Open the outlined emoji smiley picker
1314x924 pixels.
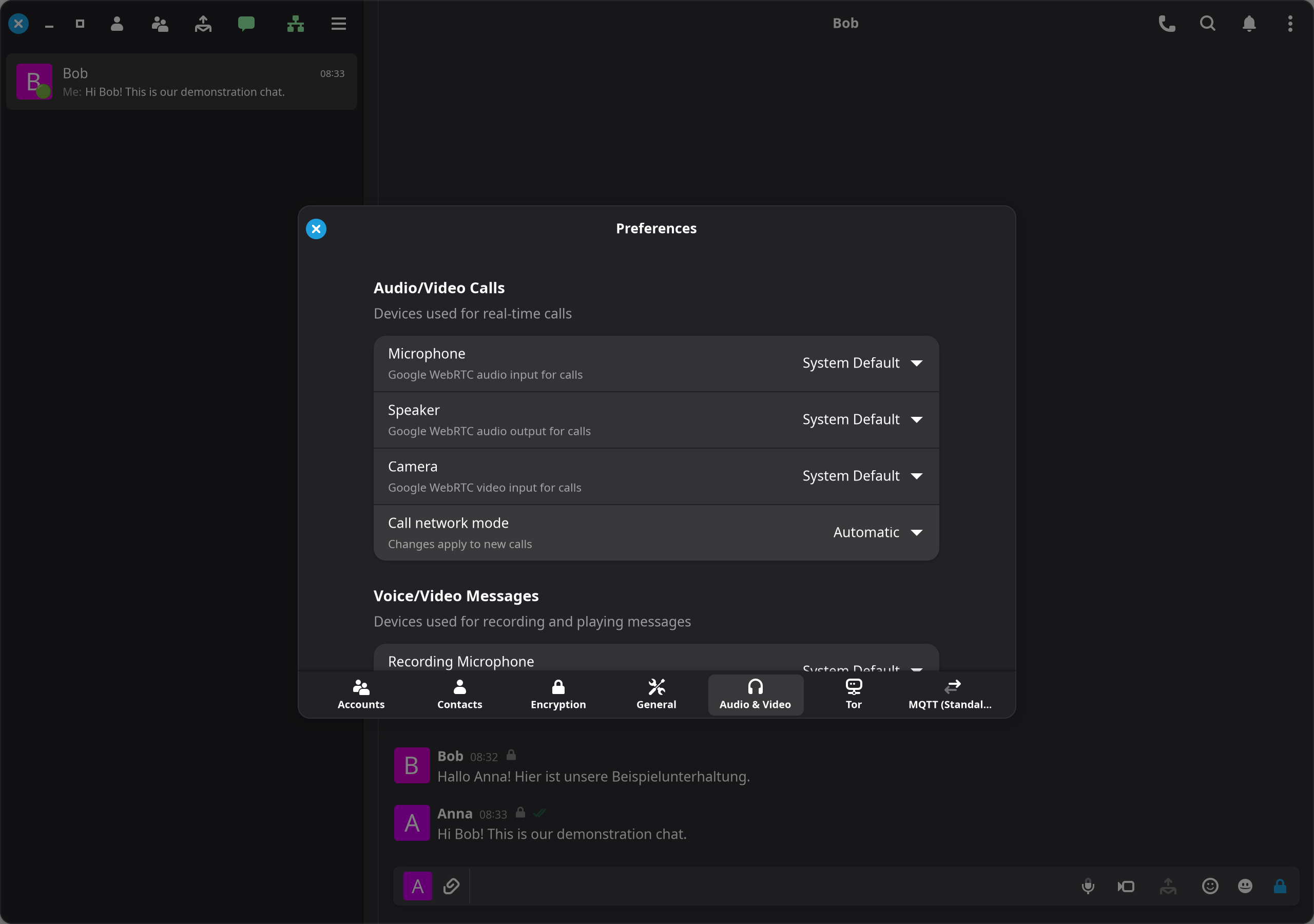coord(1210,886)
